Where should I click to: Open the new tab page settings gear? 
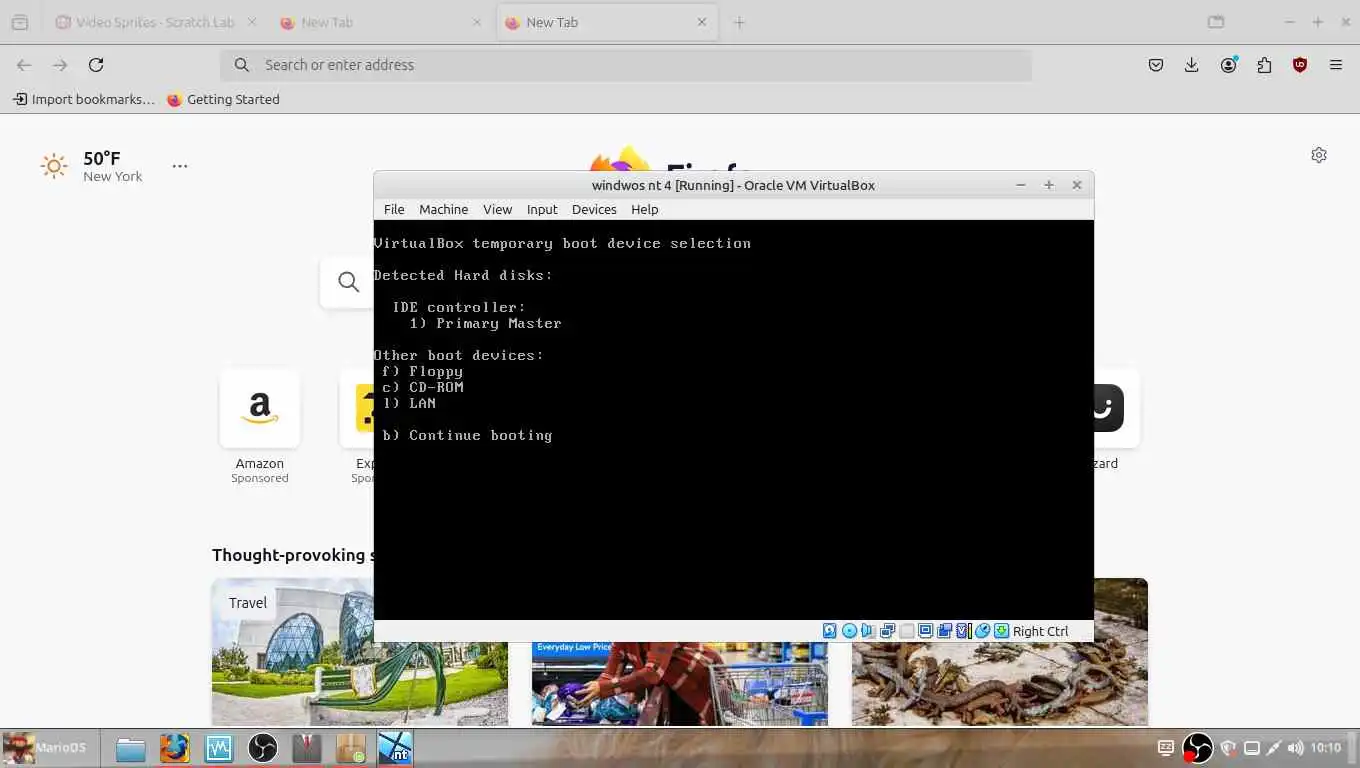1319,155
